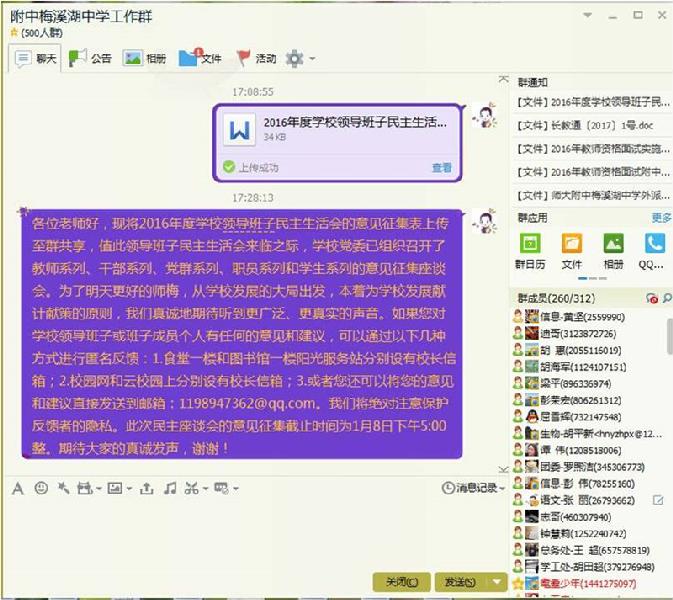Open the orange 文件 group app icon

[x=571, y=243]
